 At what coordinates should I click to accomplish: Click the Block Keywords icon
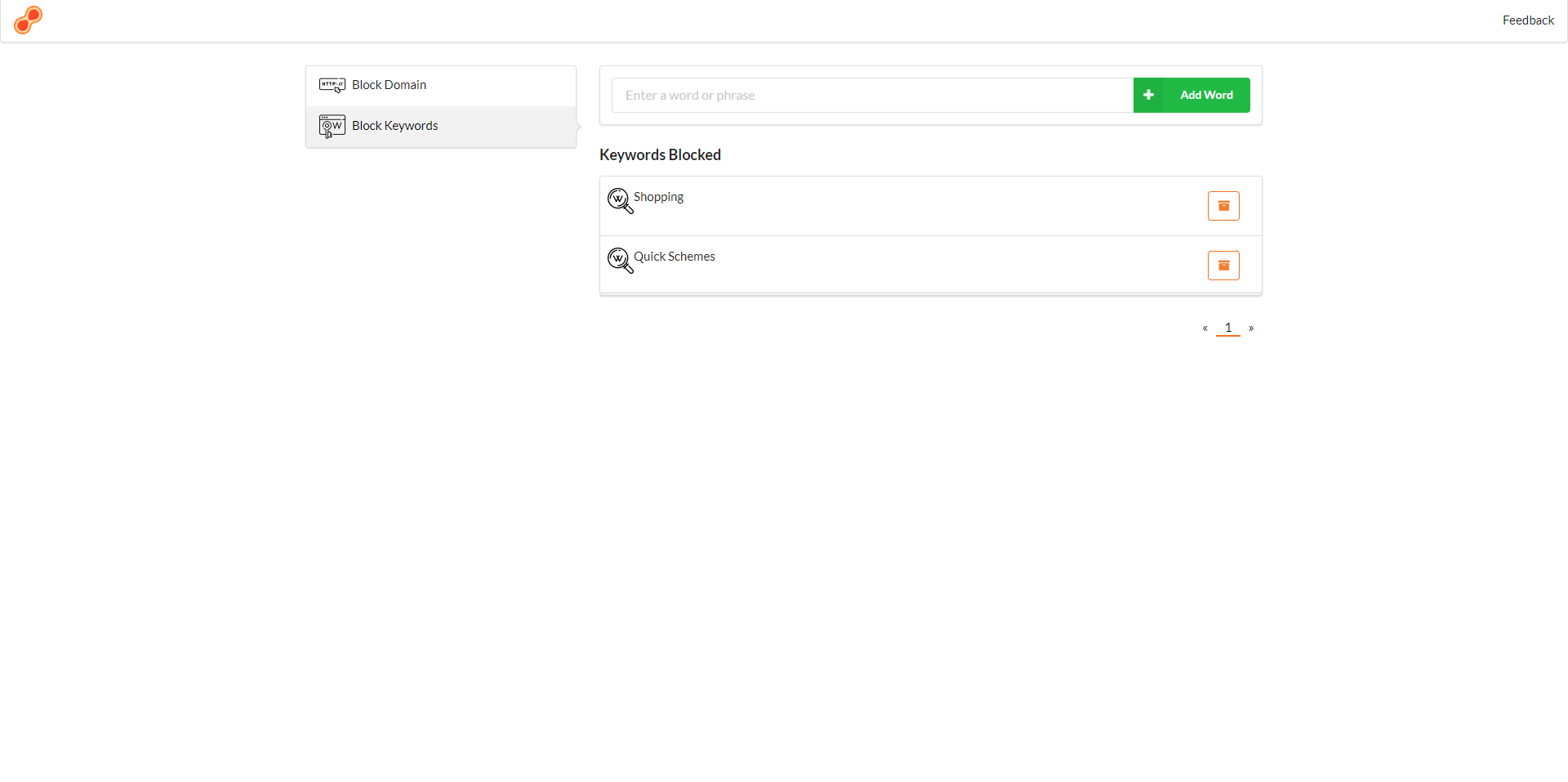[332, 127]
